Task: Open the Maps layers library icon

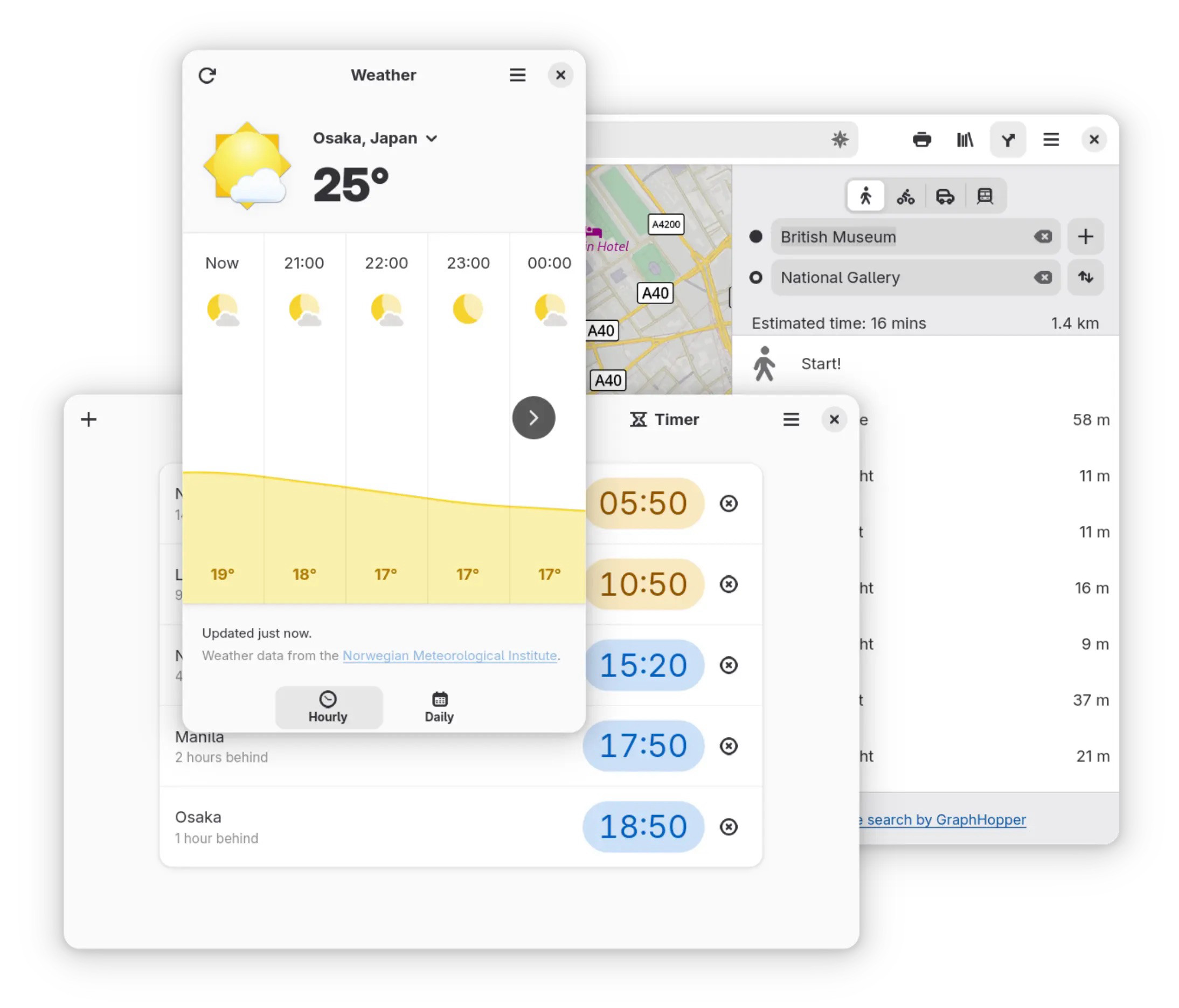Action: pyautogui.click(x=965, y=140)
